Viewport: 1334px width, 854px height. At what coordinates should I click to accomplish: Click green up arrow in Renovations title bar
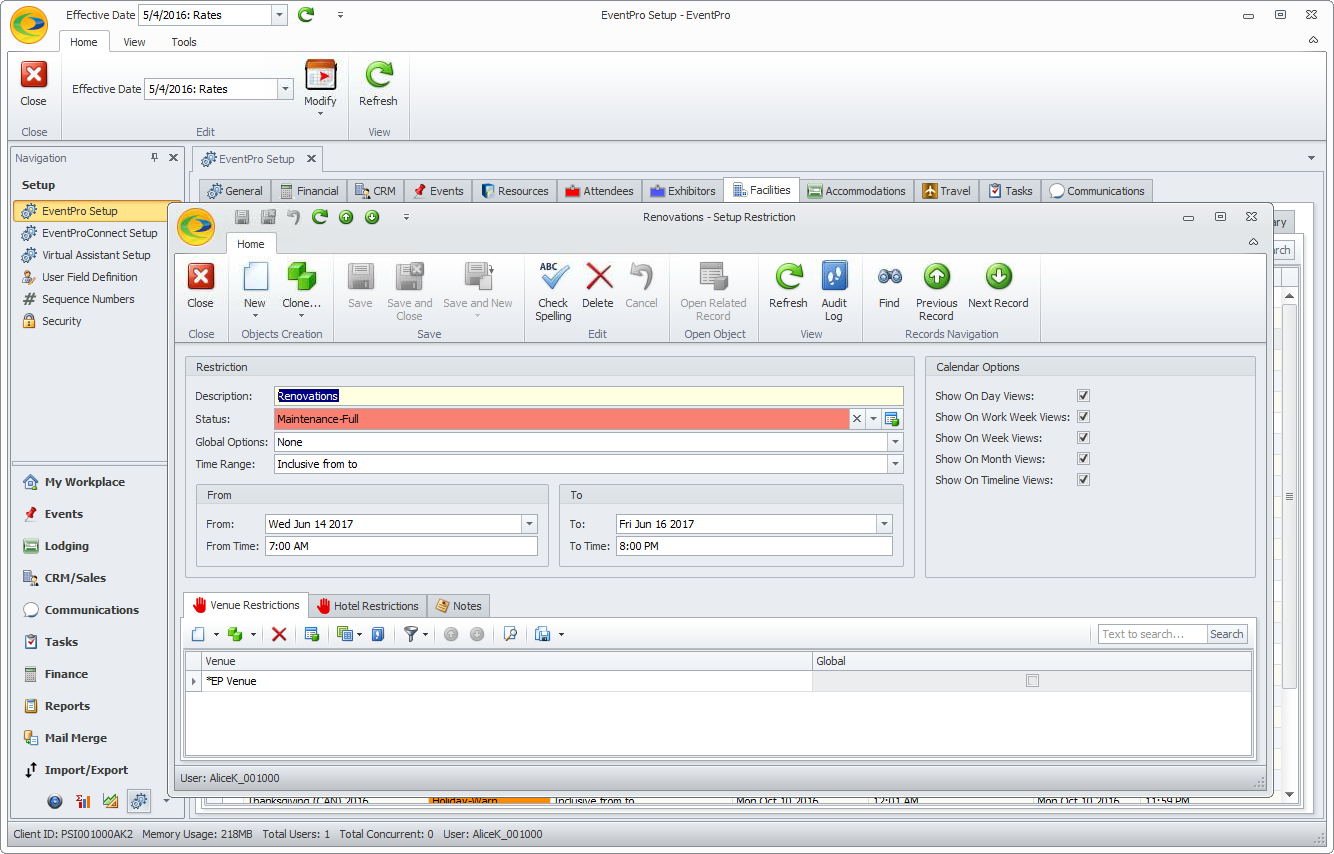click(x=346, y=216)
